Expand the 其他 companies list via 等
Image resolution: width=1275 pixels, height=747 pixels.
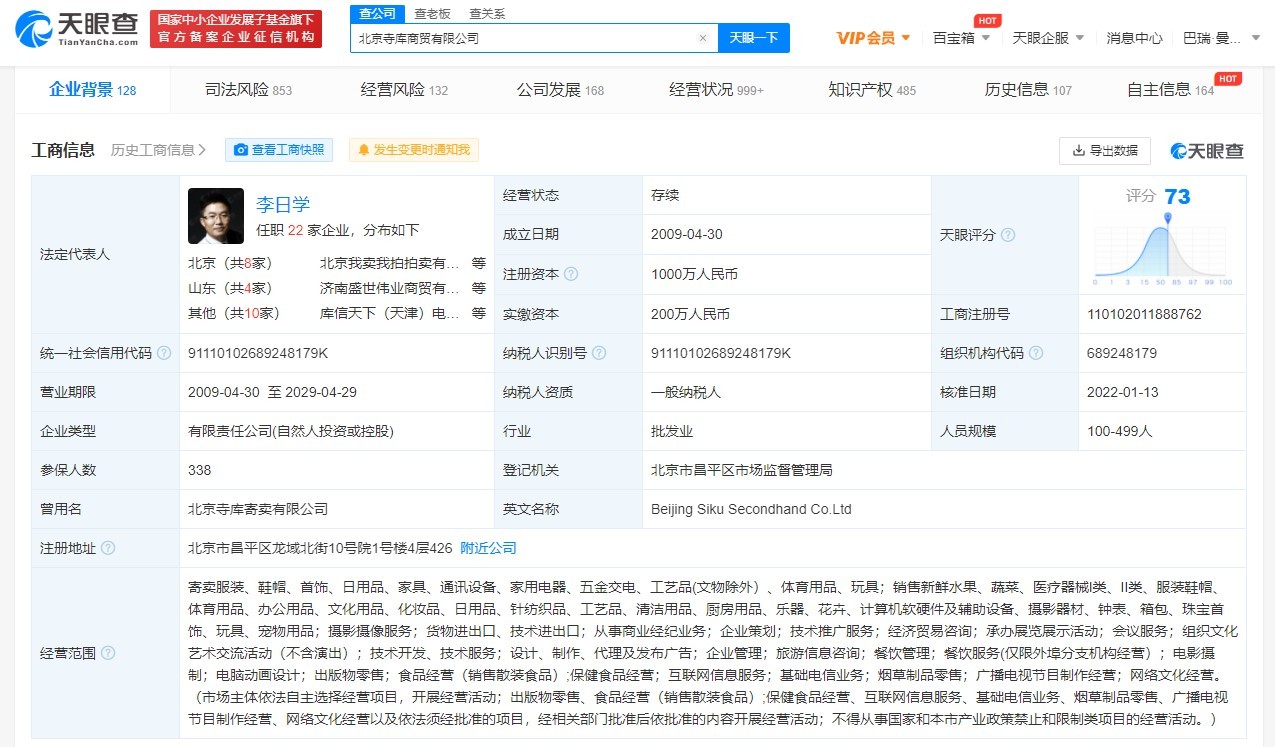pyautogui.click(x=479, y=313)
